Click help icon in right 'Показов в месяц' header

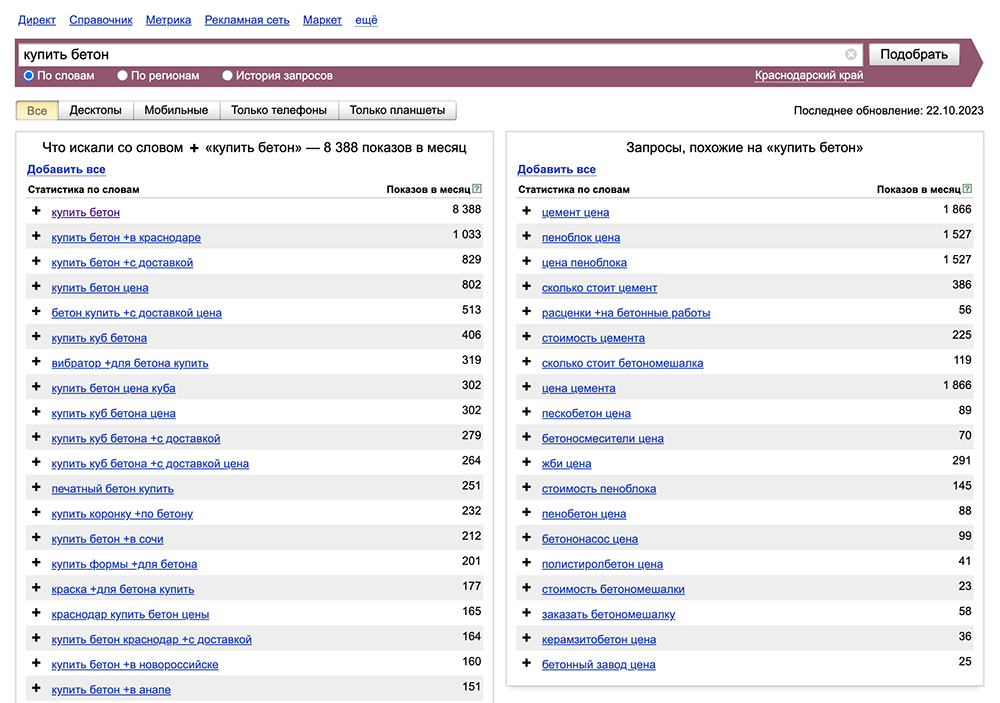click(967, 189)
